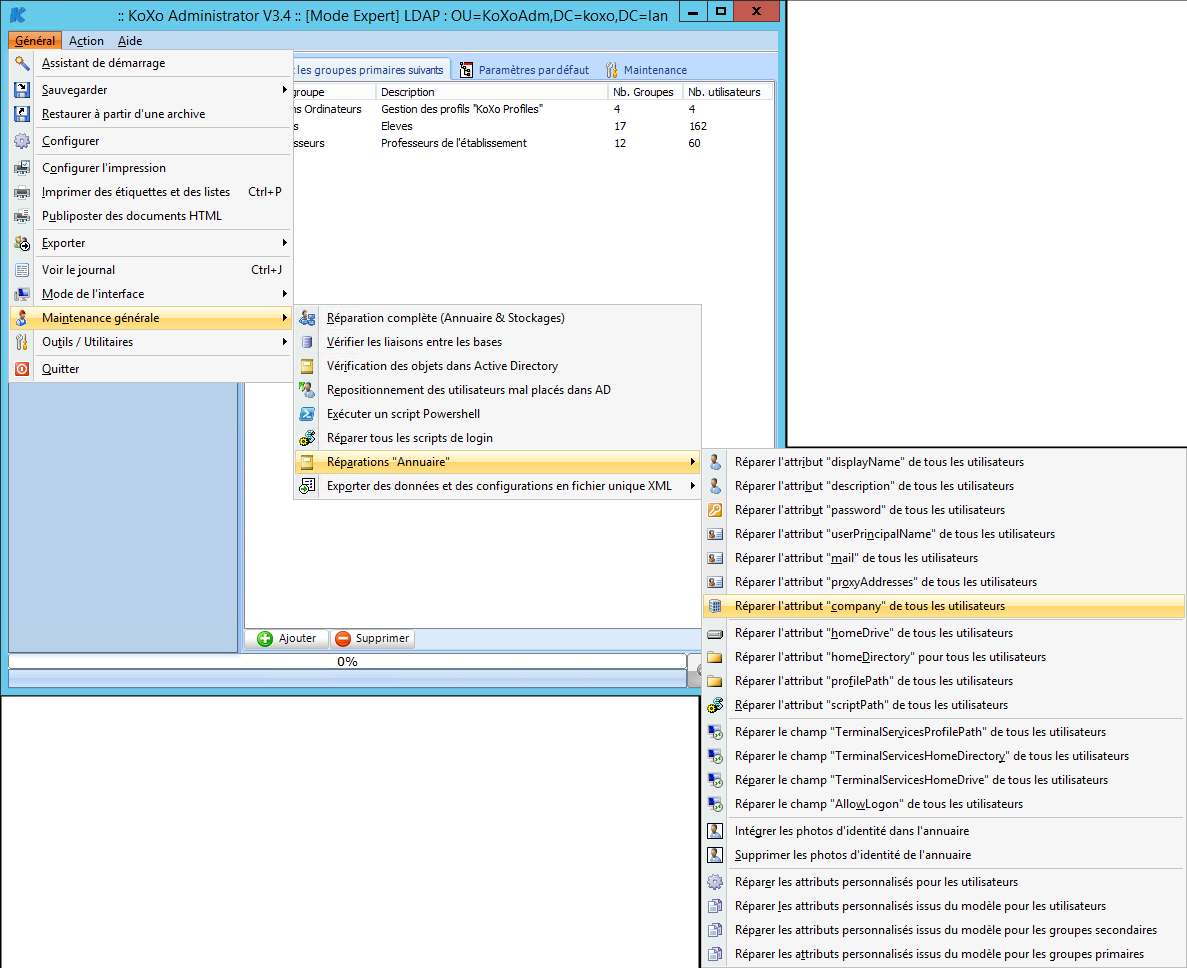The image size is (1187, 968).
Task: Click the Configurer gear icon
Action: point(22,141)
